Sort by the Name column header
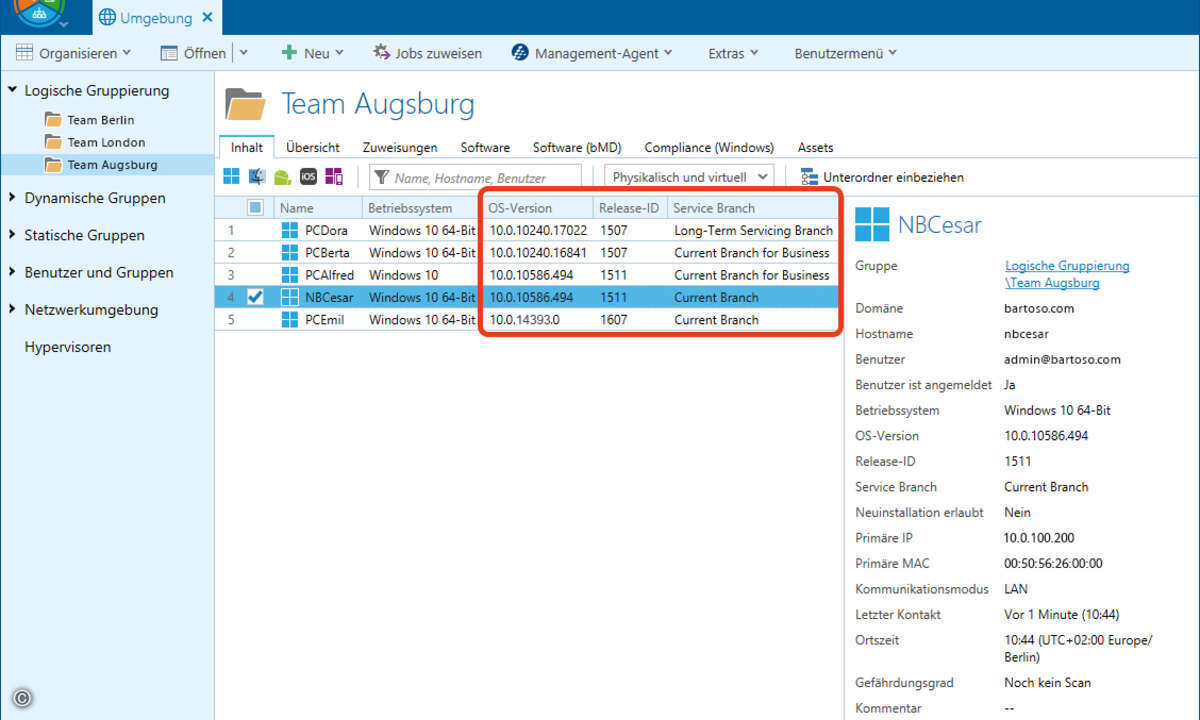Image resolution: width=1200 pixels, height=720 pixels. [319, 208]
